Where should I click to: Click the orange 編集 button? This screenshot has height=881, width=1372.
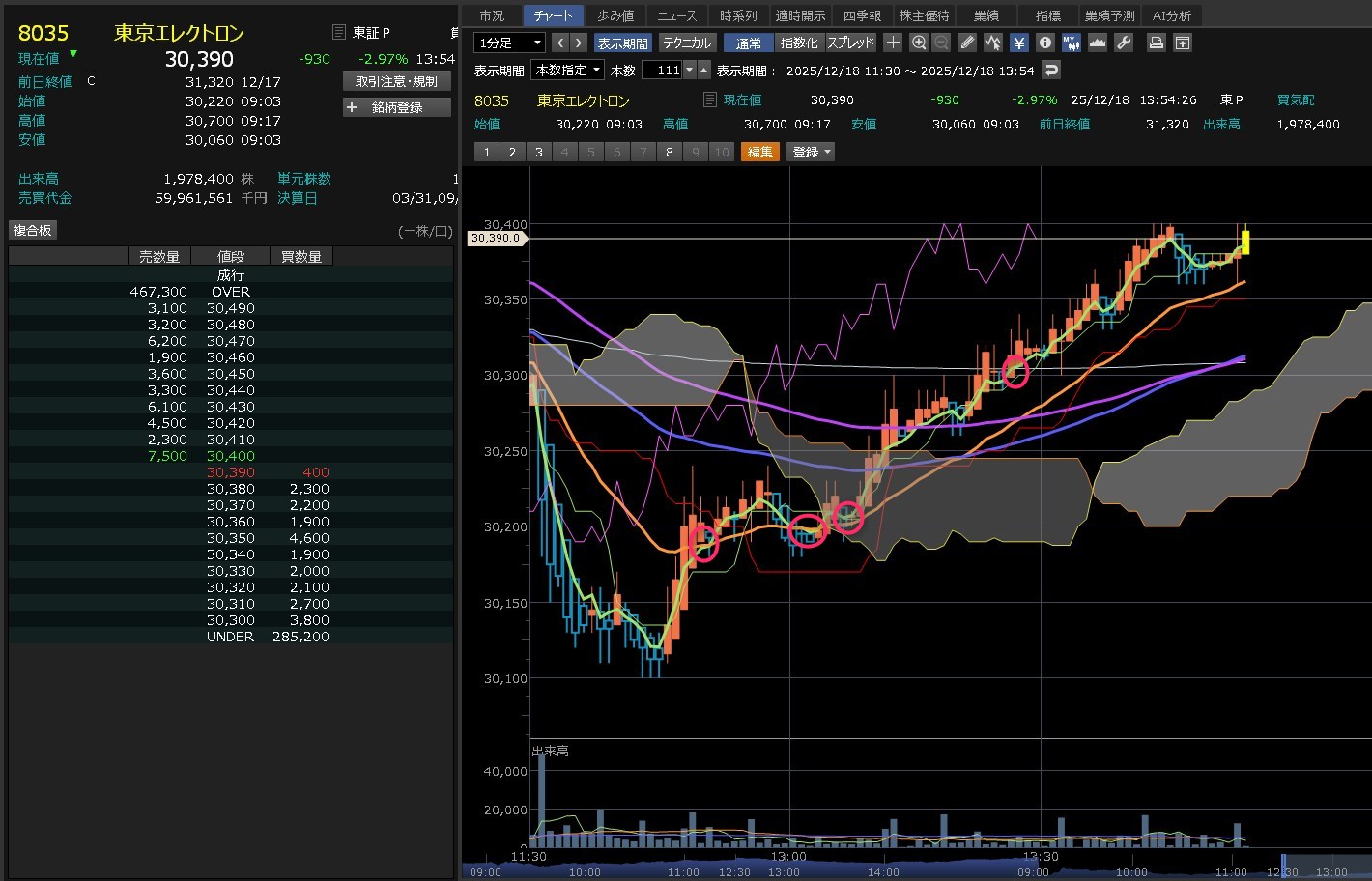pyautogui.click(x=759, y=152)
